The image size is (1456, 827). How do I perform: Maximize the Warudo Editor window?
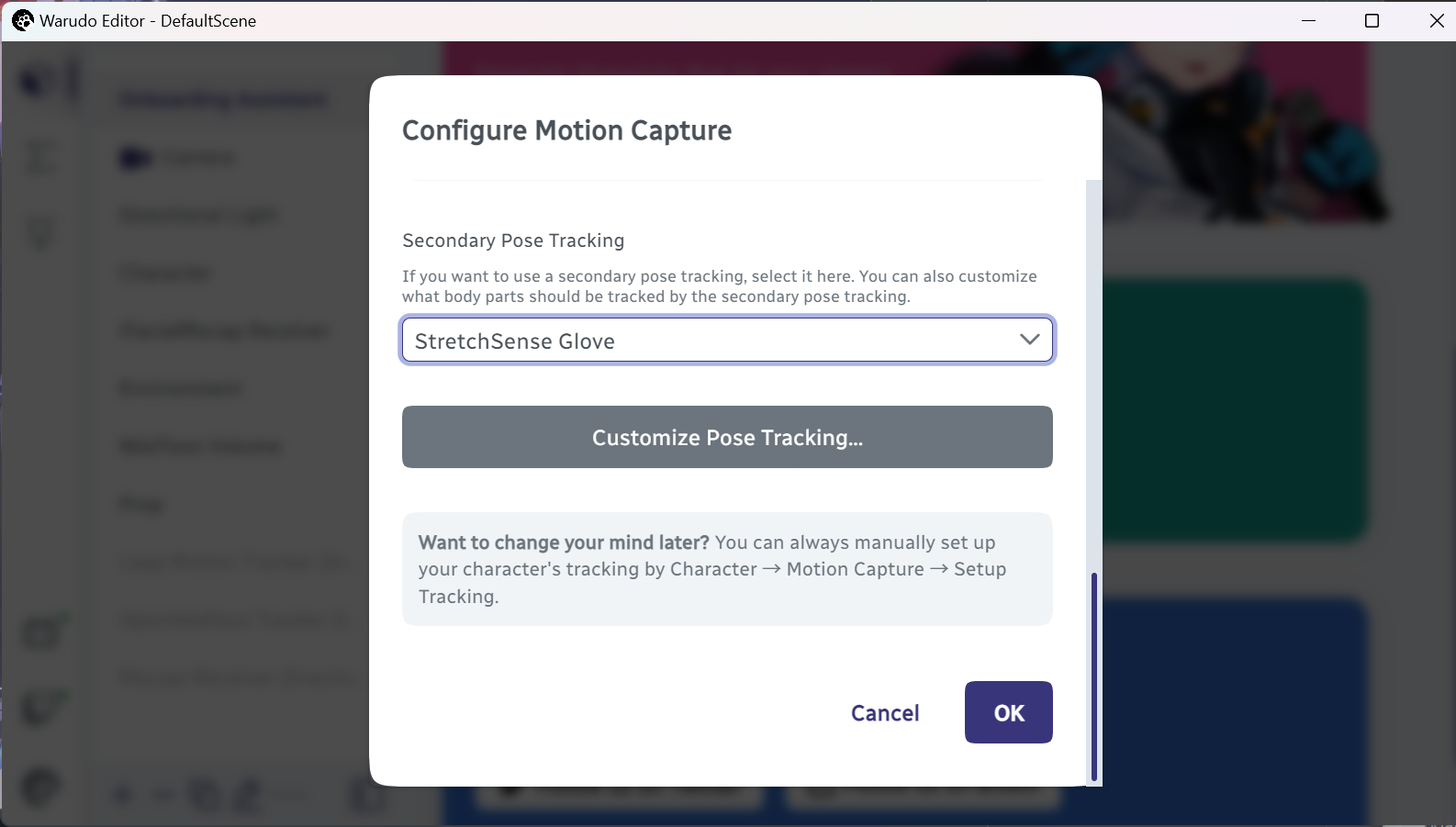tap(1372, 20)
